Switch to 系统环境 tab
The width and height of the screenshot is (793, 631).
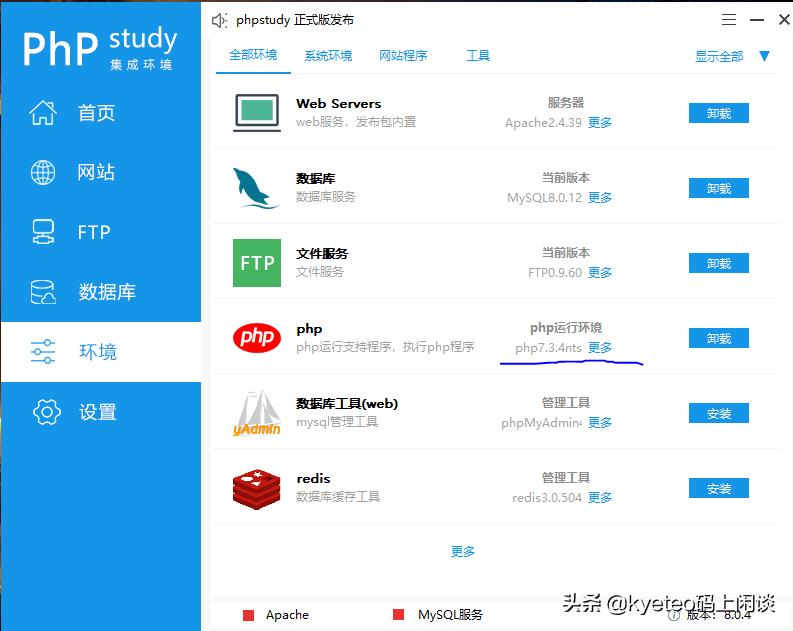pos(328,56)
